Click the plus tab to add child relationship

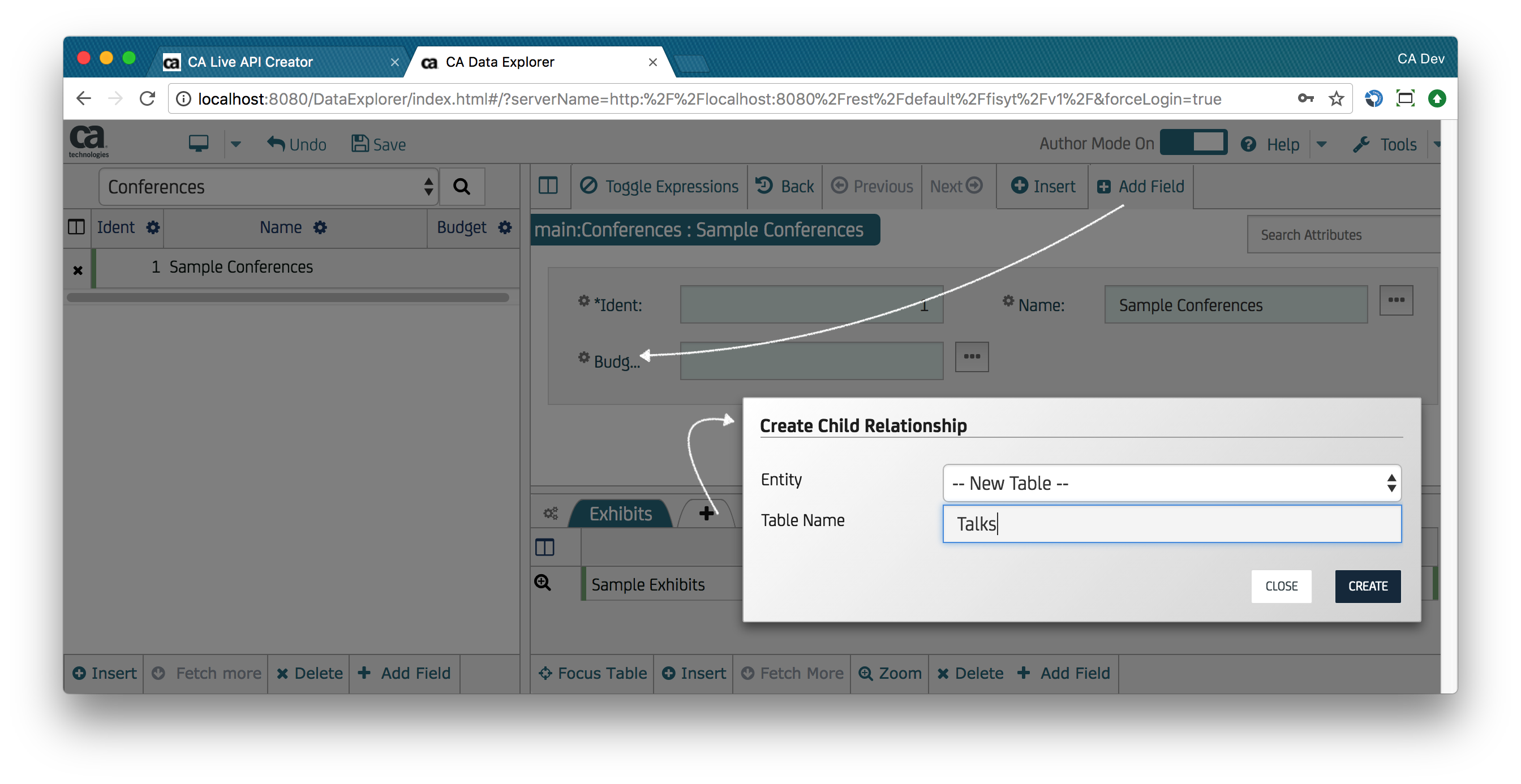click(x=706, y=513)
